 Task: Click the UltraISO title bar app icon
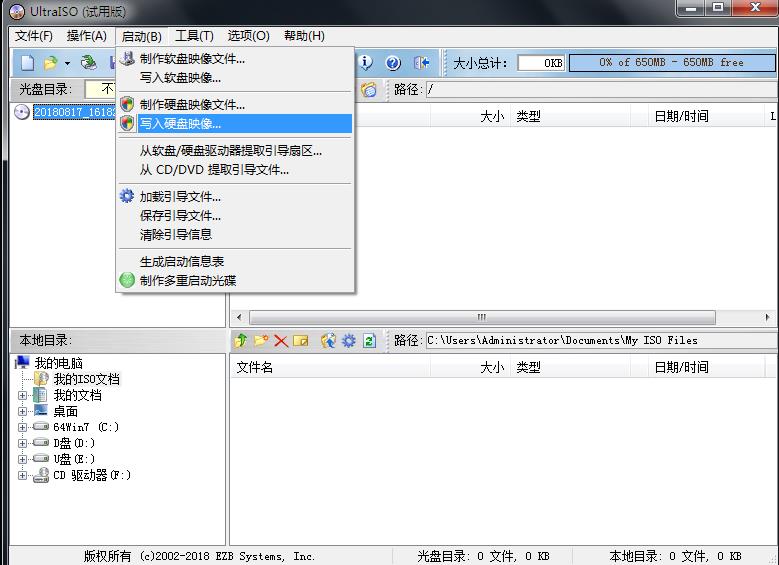point(16,11)
